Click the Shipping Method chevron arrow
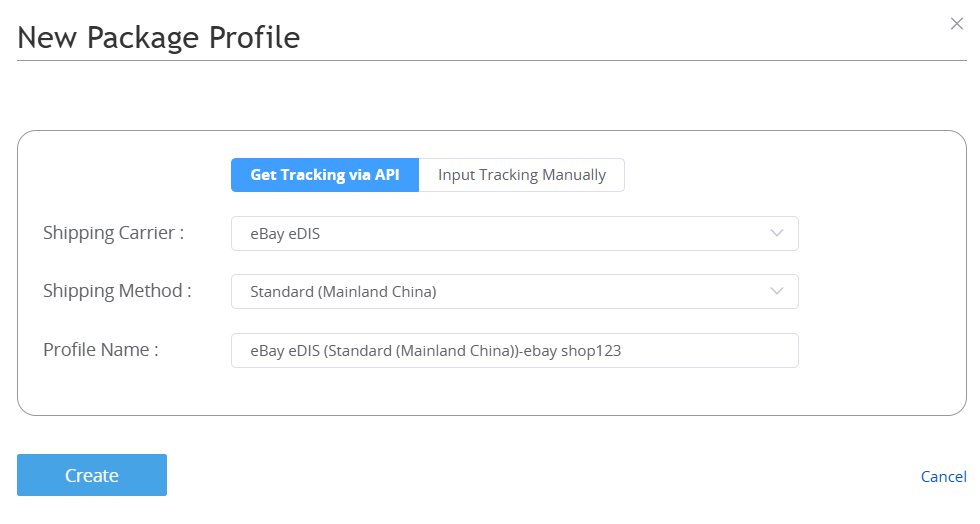 pos(776,291)
